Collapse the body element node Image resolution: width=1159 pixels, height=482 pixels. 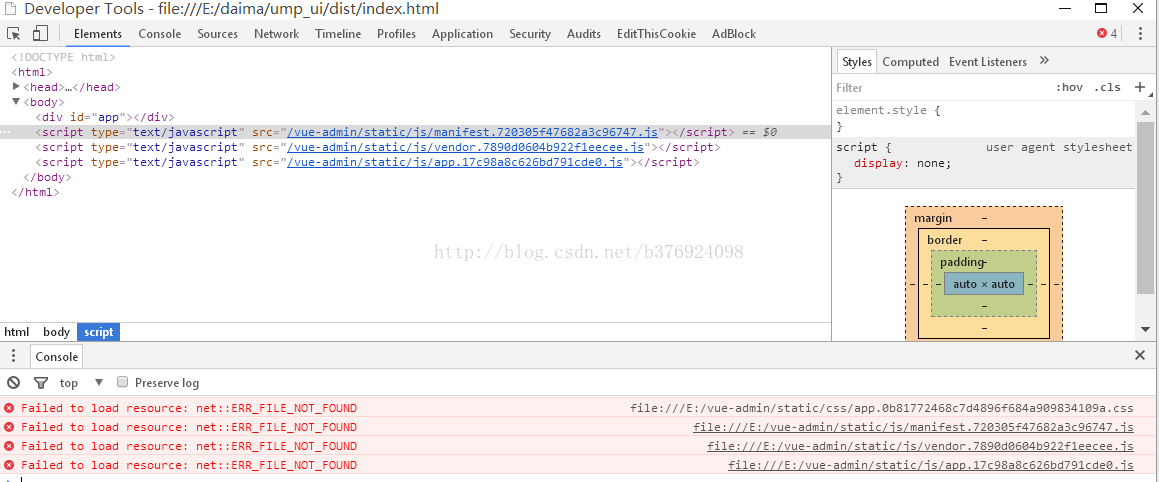(17, 102)
